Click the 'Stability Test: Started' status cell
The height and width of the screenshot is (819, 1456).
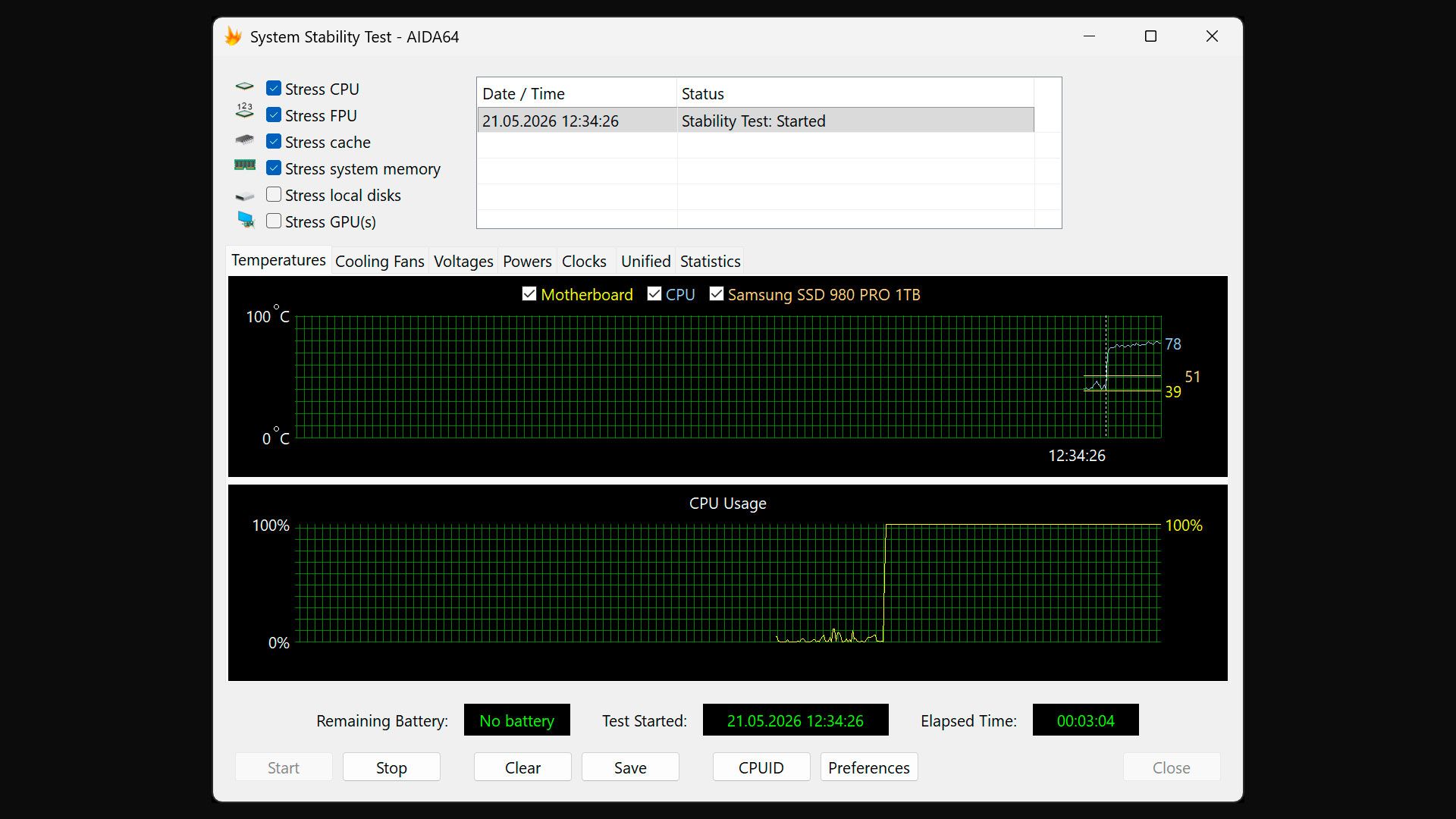tap(855, 121)
